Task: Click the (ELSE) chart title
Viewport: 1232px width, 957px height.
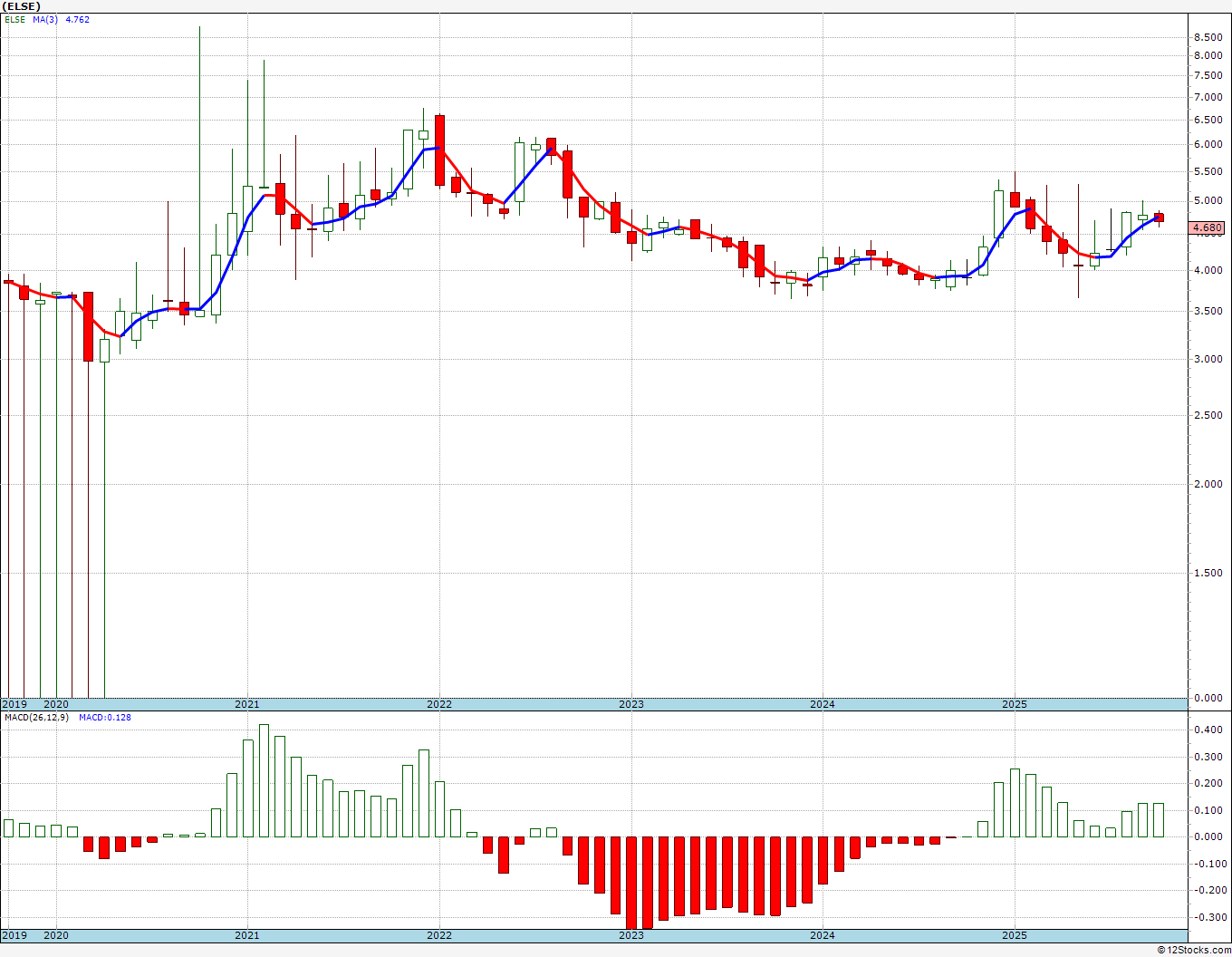Action: point(22,6)
